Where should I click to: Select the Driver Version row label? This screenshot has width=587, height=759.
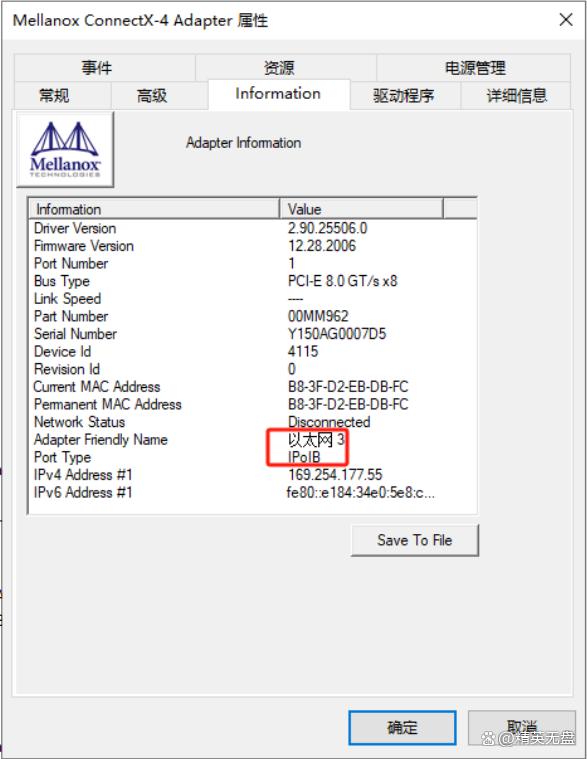point(75,228)
